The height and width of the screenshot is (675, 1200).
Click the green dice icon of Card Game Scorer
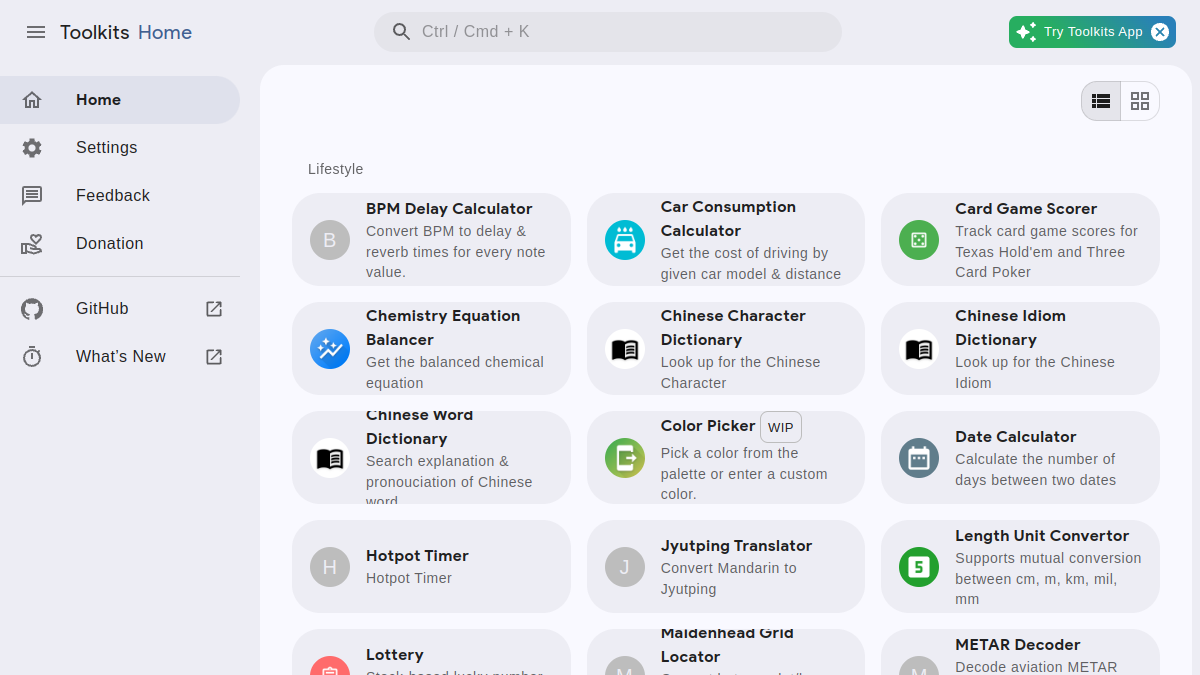[919, 240]
